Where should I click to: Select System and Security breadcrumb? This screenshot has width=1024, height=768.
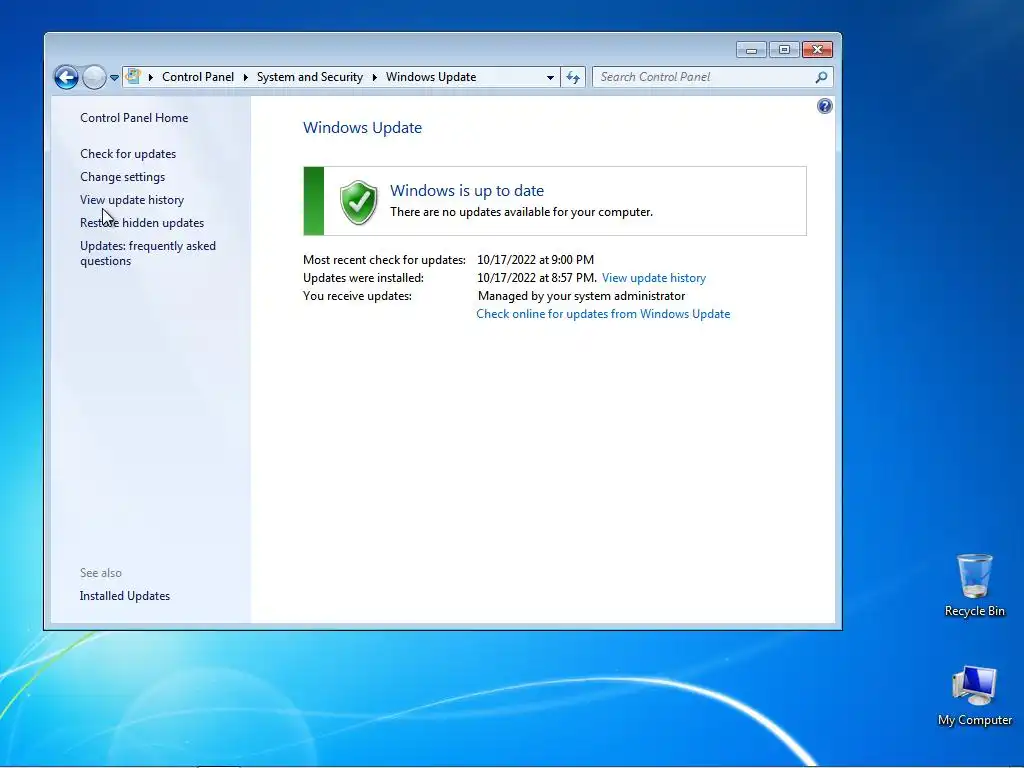coord(310,77)
